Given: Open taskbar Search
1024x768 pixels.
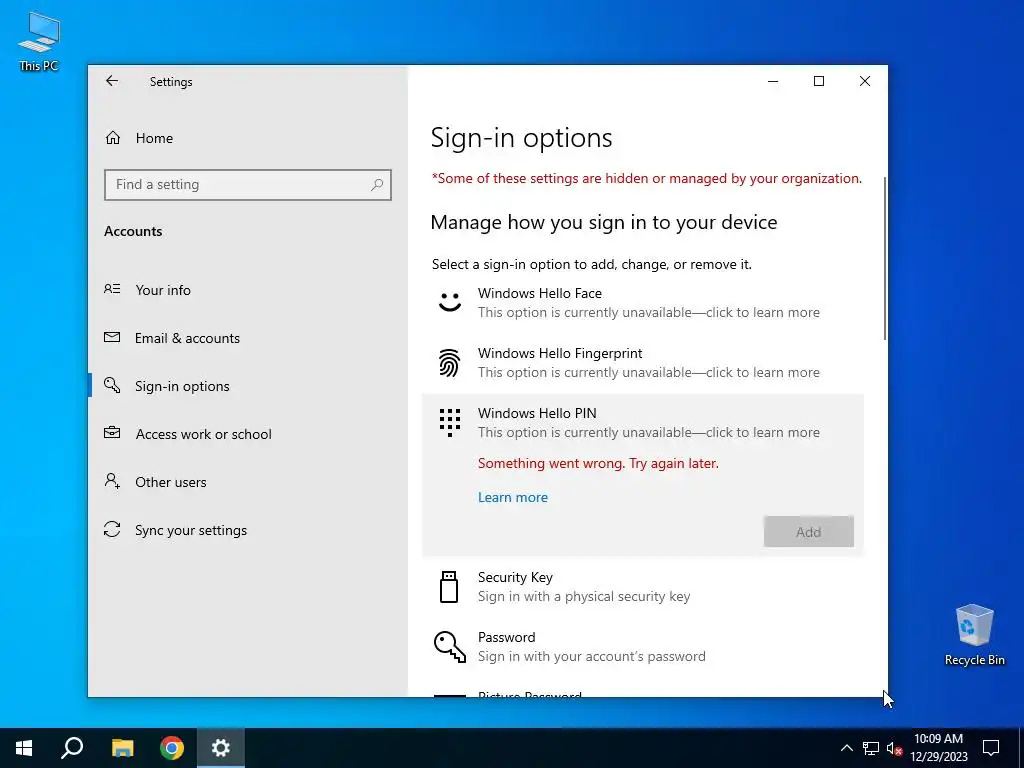Looking at the screenshot, I should coord(72,748).
